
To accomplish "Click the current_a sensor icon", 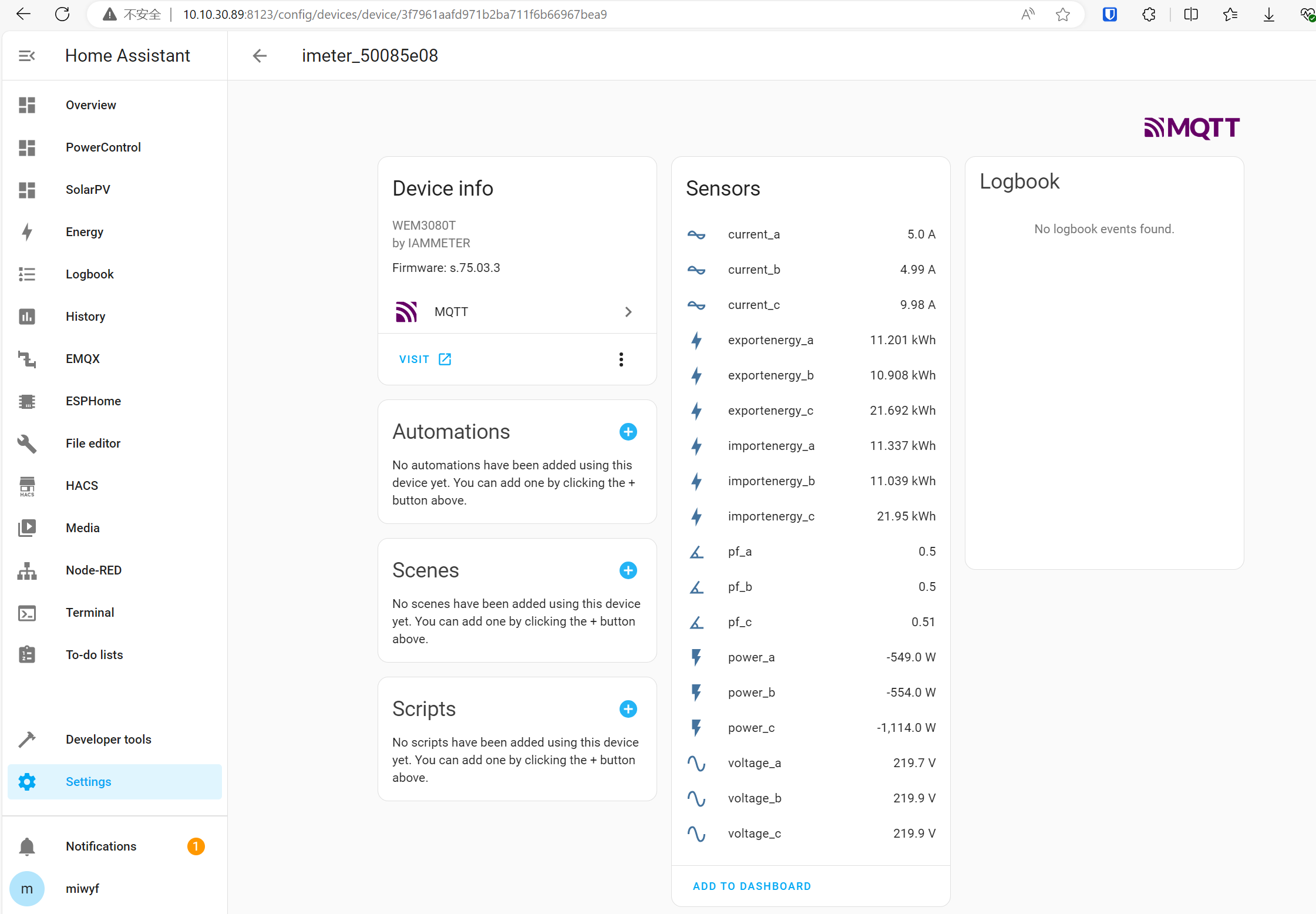I will click(696, 233).
